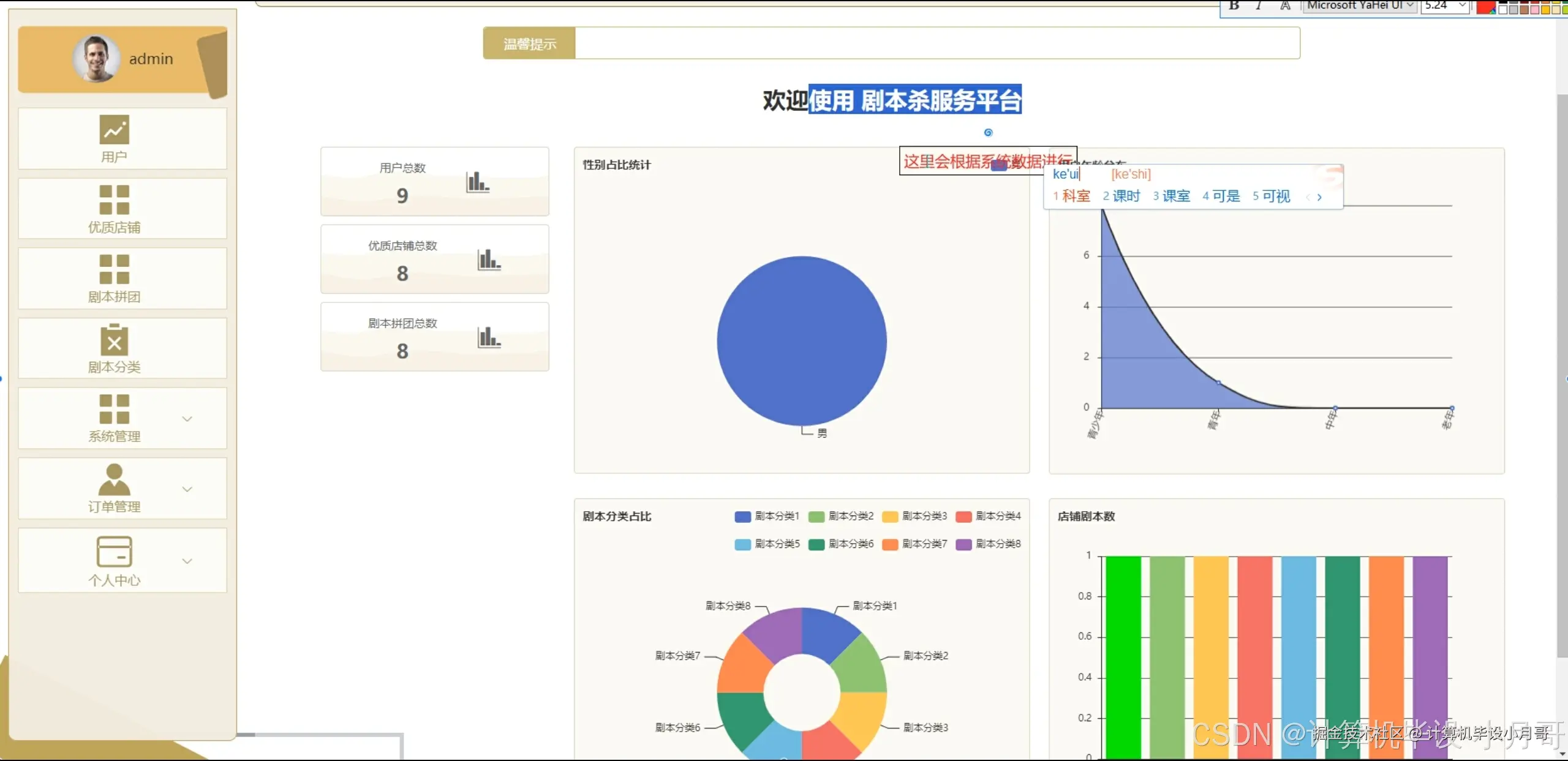Image resolution: width=1568 pixels, height=761 pixels.
Task: Open 剧本分类 clipboard icon
Action: [114, 340]
